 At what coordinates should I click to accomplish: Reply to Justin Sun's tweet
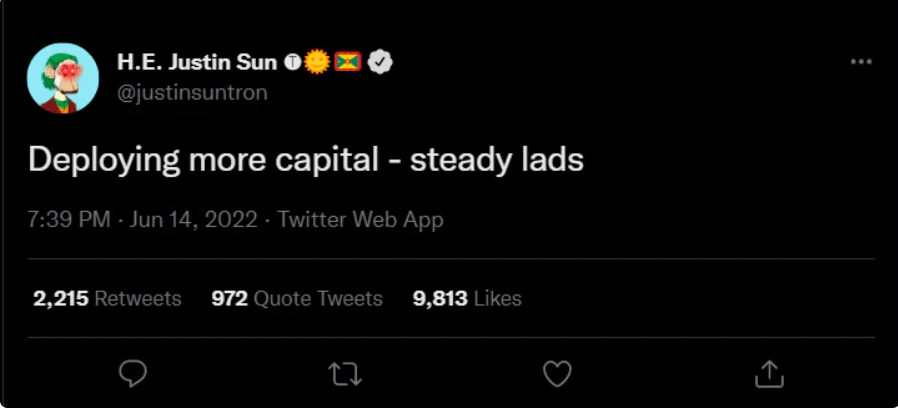[133, 373]
